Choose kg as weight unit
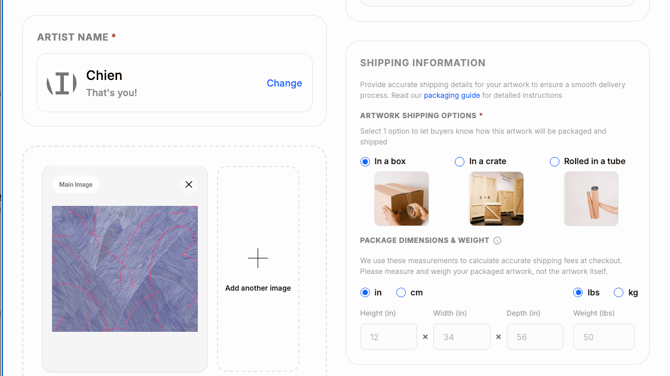670x376 pixels. click(618, 293)
